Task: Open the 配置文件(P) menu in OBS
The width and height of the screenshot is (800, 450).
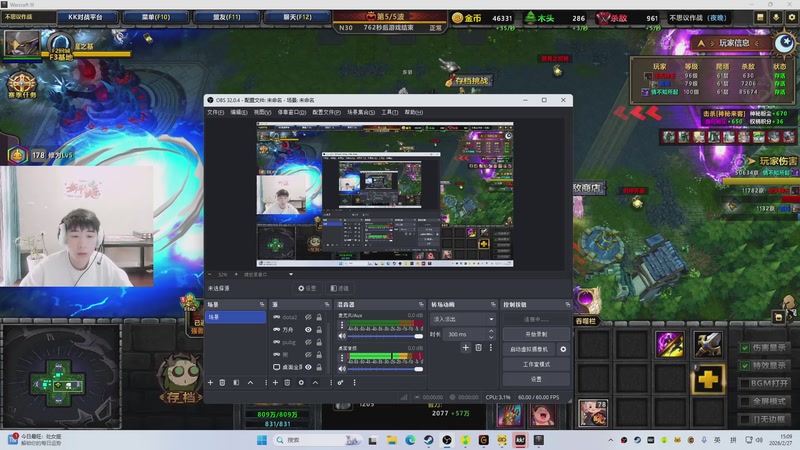Action: point(327,112)
